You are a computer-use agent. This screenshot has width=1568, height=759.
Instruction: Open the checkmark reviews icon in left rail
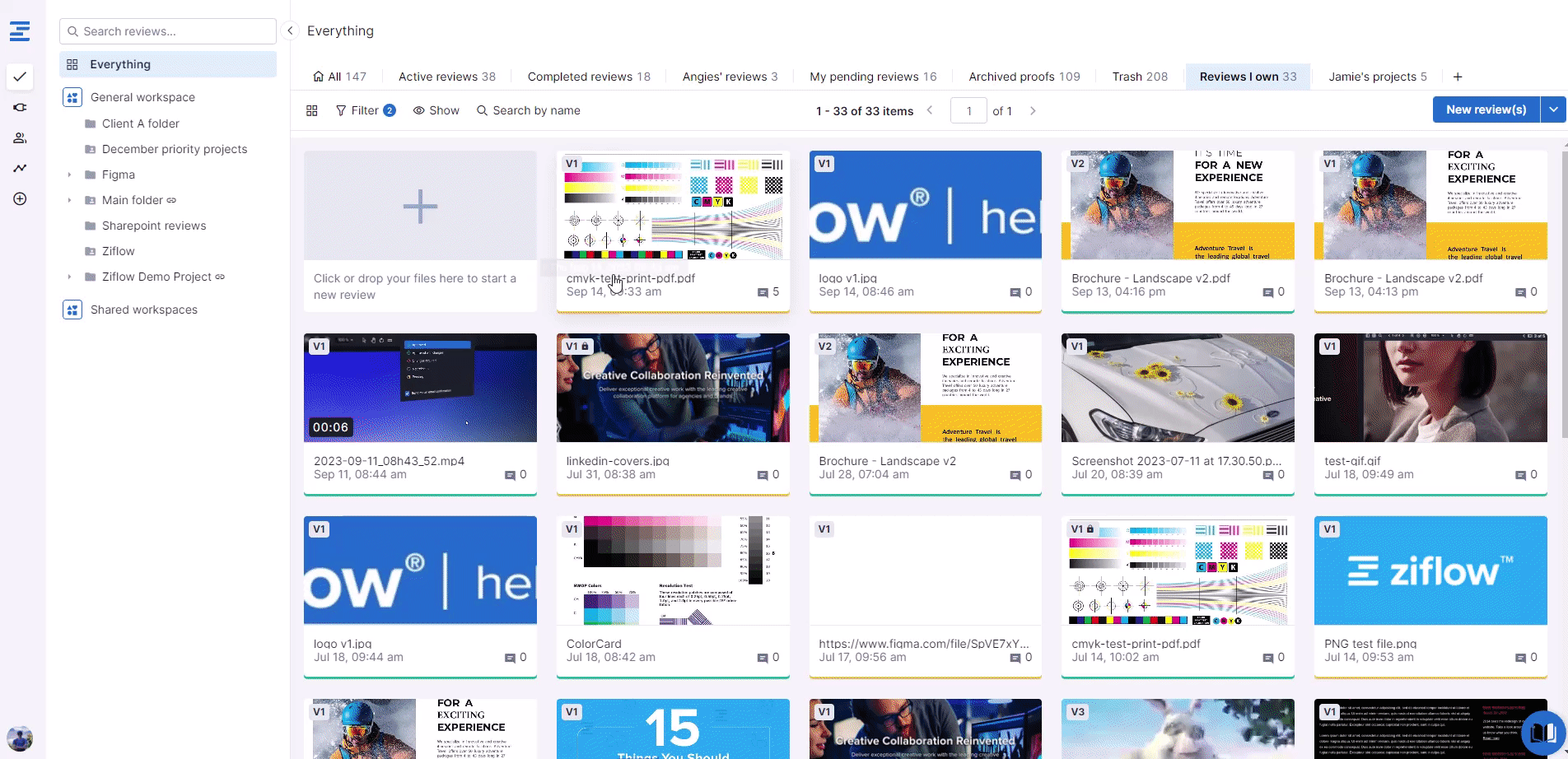20,77
